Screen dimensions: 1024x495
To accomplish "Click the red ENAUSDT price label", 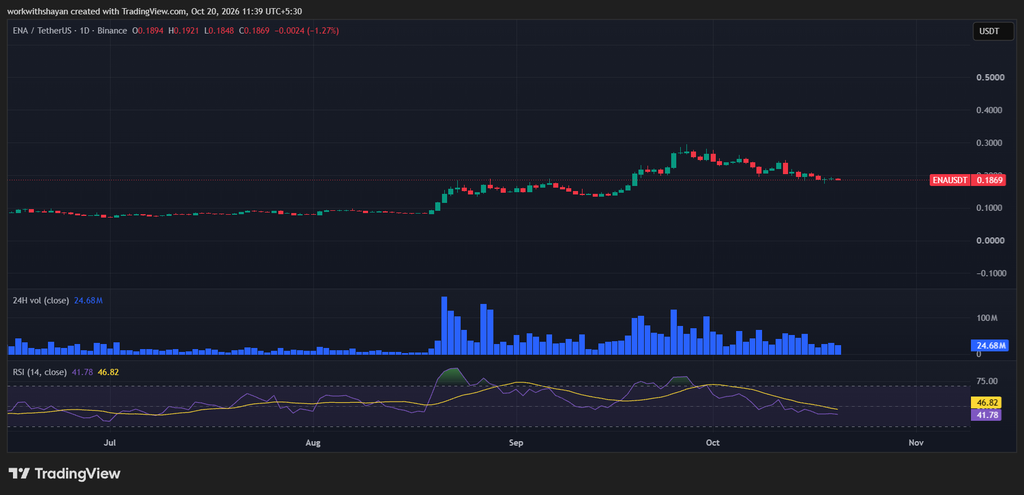I will [x=951, y=180].
